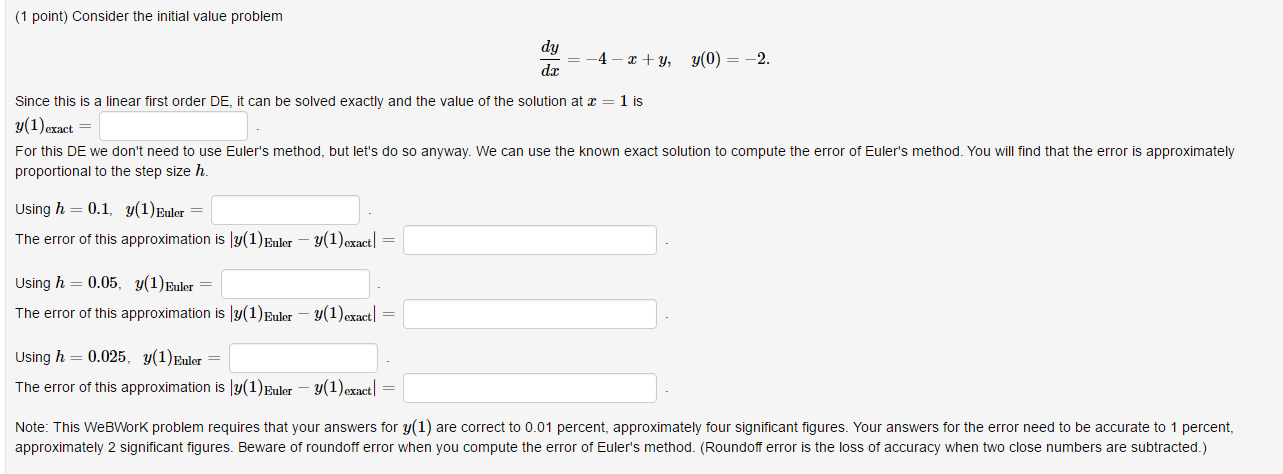Click the 'Using h = 0.1' label
This screenshot has width=1283, height=474.
110,210
